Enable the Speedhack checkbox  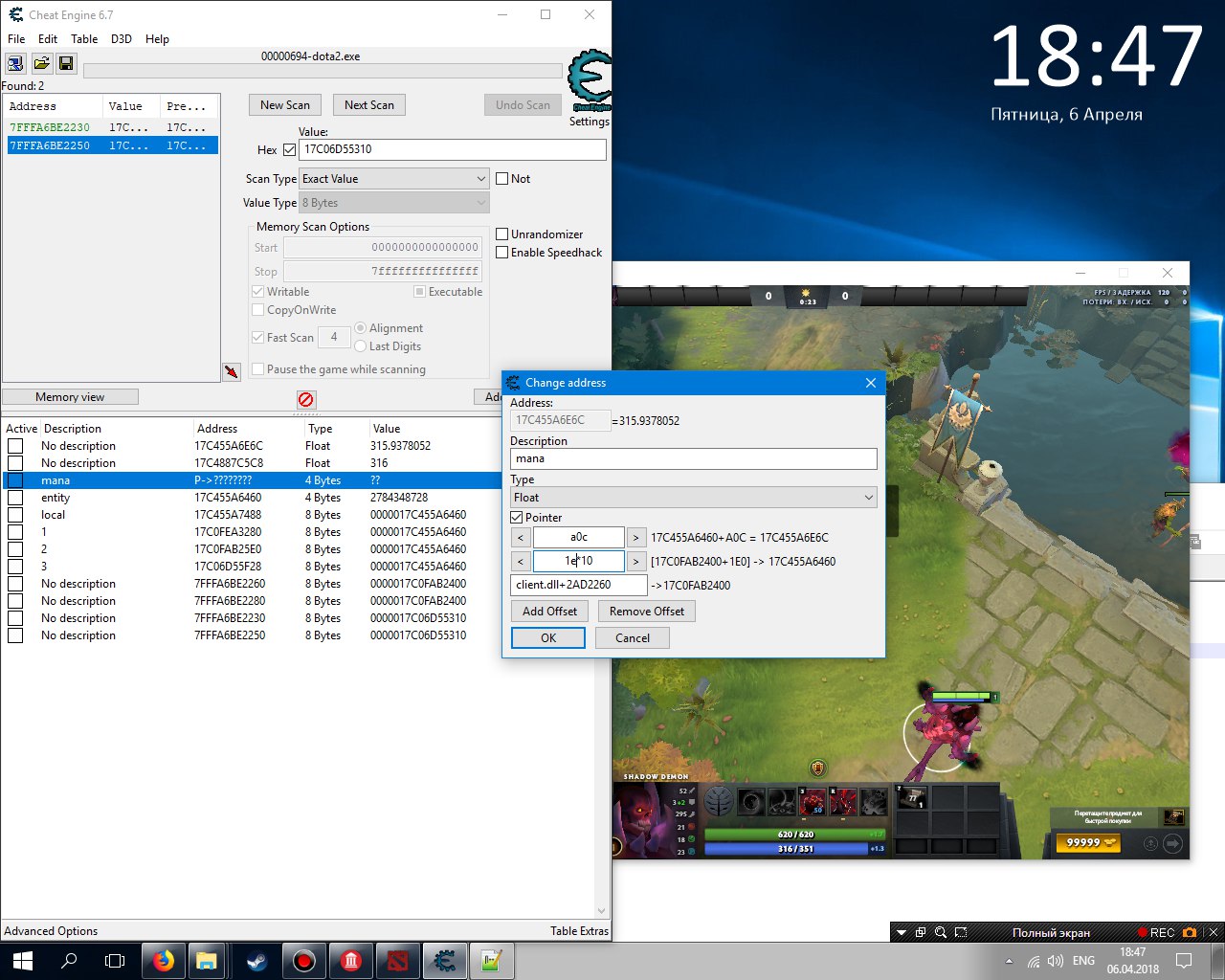pos(502,253)
